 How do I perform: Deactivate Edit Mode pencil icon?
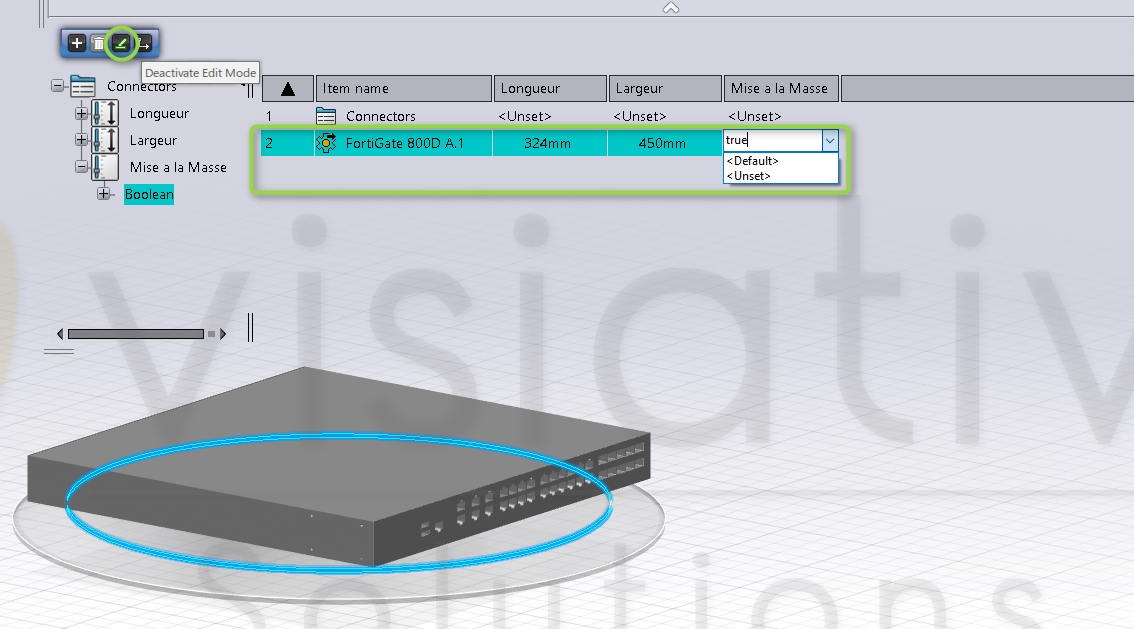click(x=122, y=43)
